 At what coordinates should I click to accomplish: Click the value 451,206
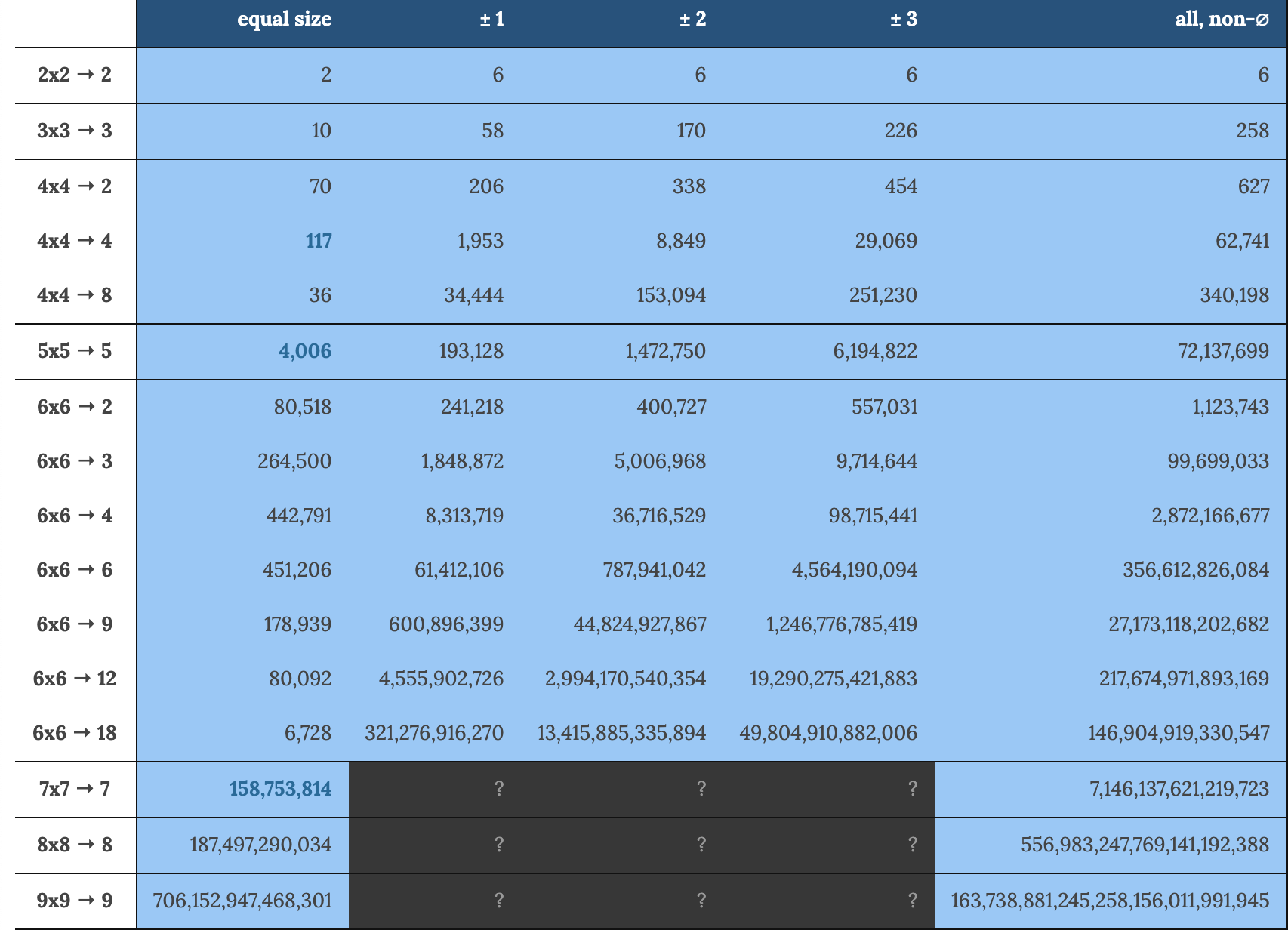coord(297,570)
